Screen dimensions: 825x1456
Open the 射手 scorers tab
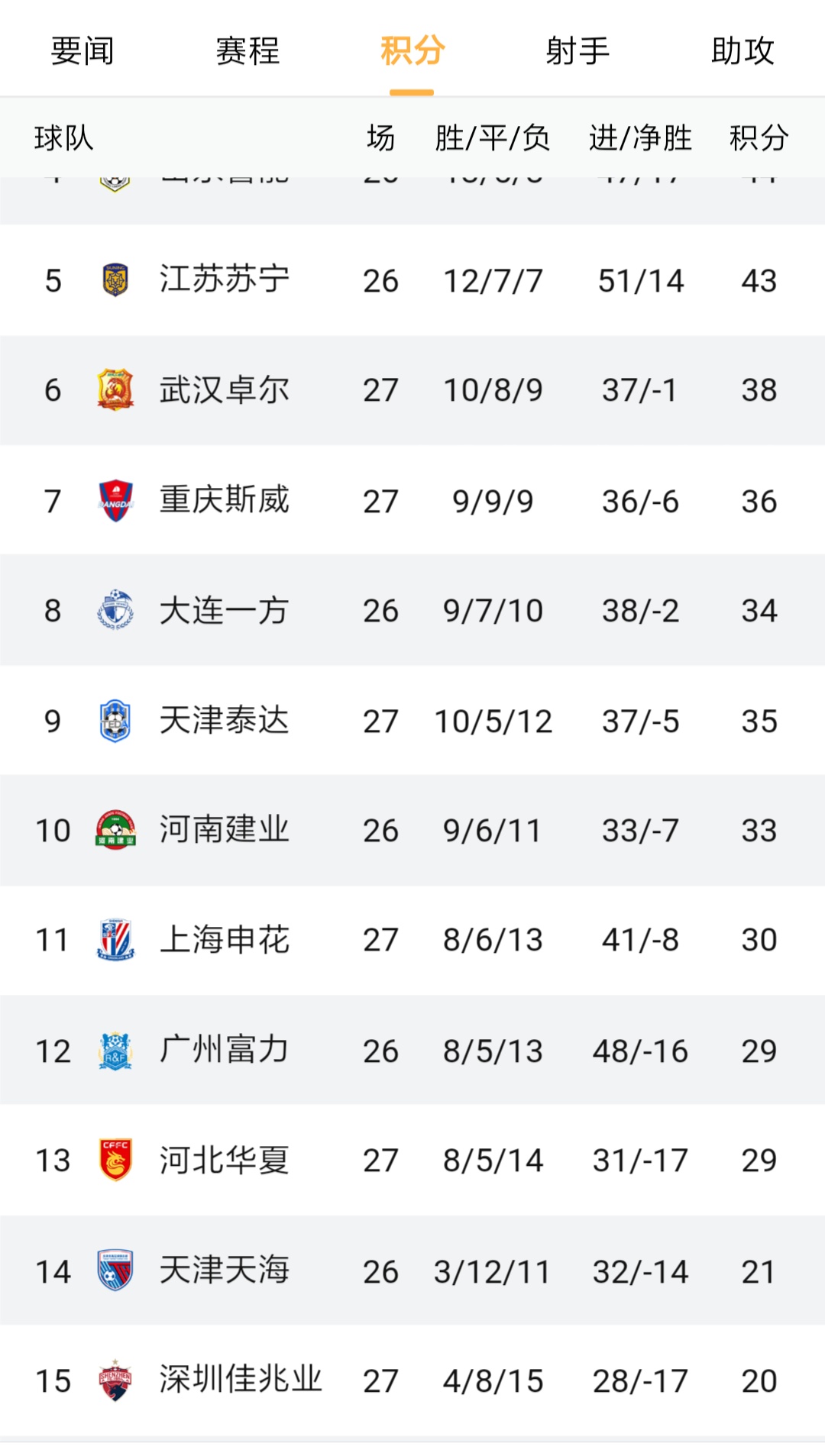click(x=577, y=52)
